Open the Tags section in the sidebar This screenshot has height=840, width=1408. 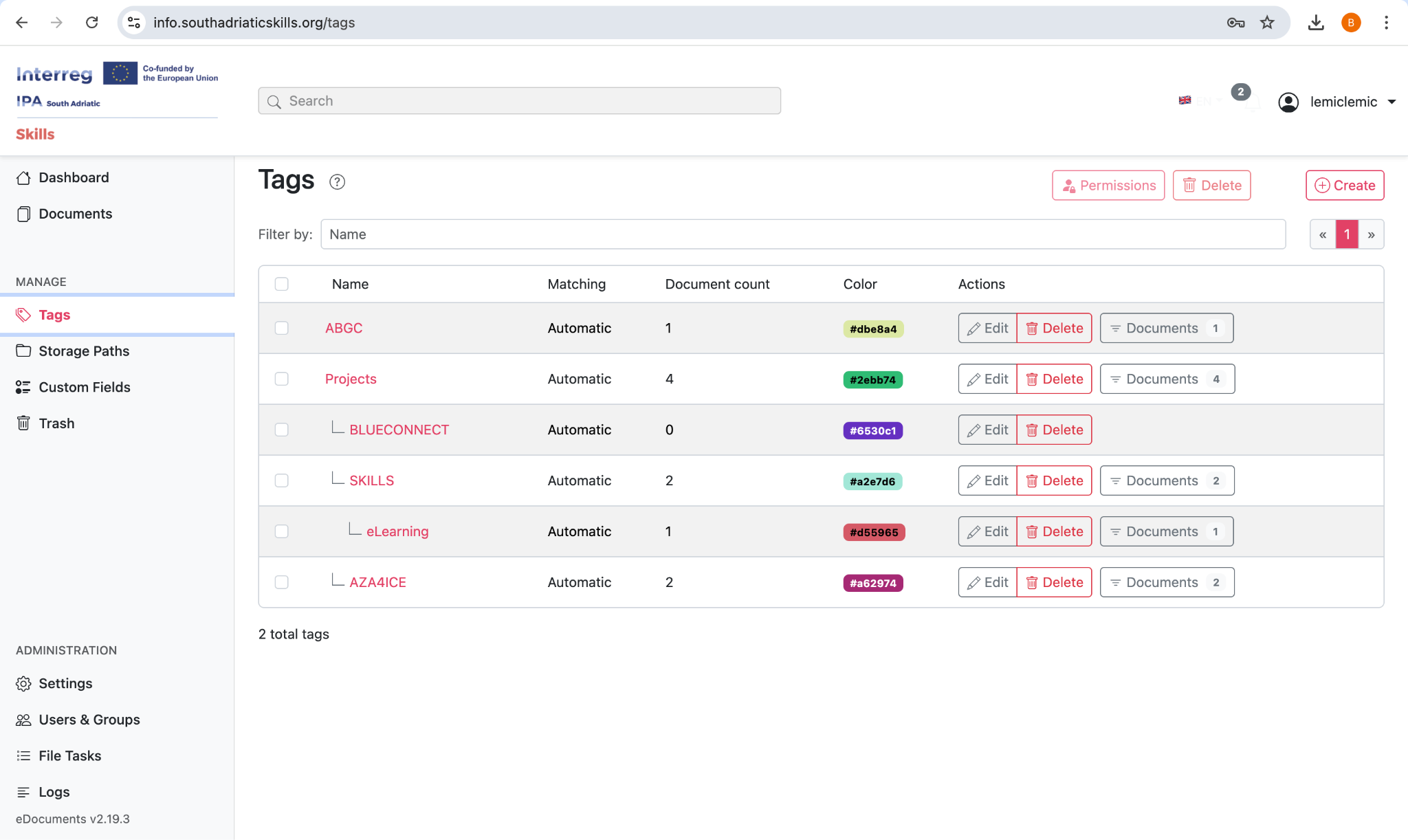tap(54, 315)
